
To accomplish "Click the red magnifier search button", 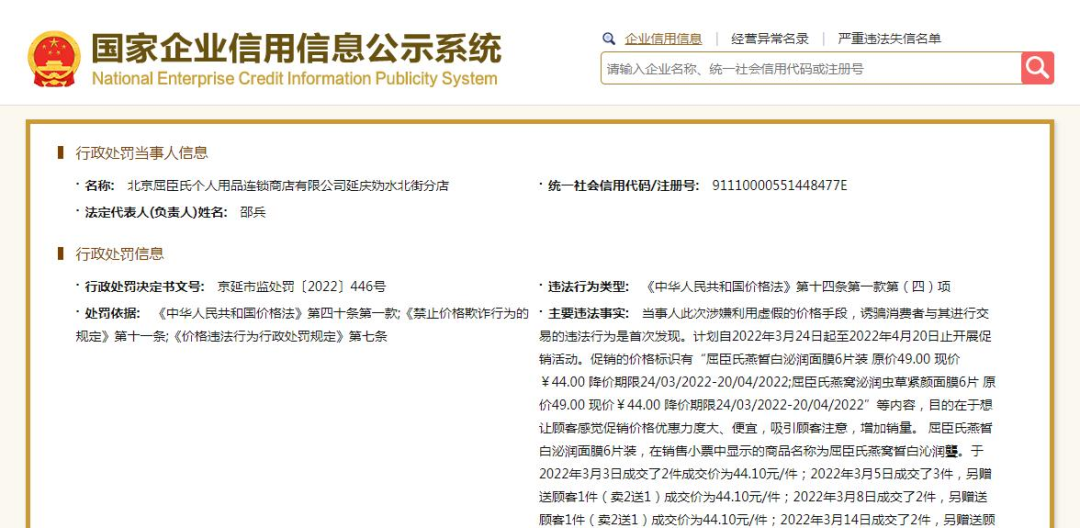I will click(1037, 68).
